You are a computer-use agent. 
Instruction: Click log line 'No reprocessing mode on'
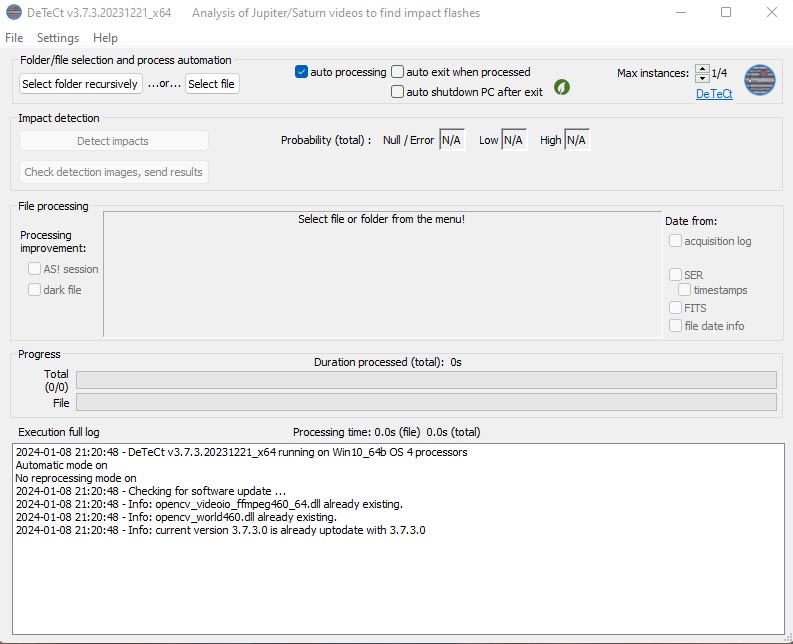pos(76,478)
